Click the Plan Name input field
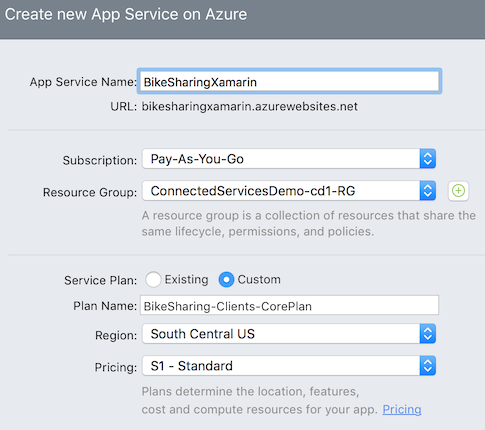The width and height of the screenshot is (485, 430). tap(289, 305)
